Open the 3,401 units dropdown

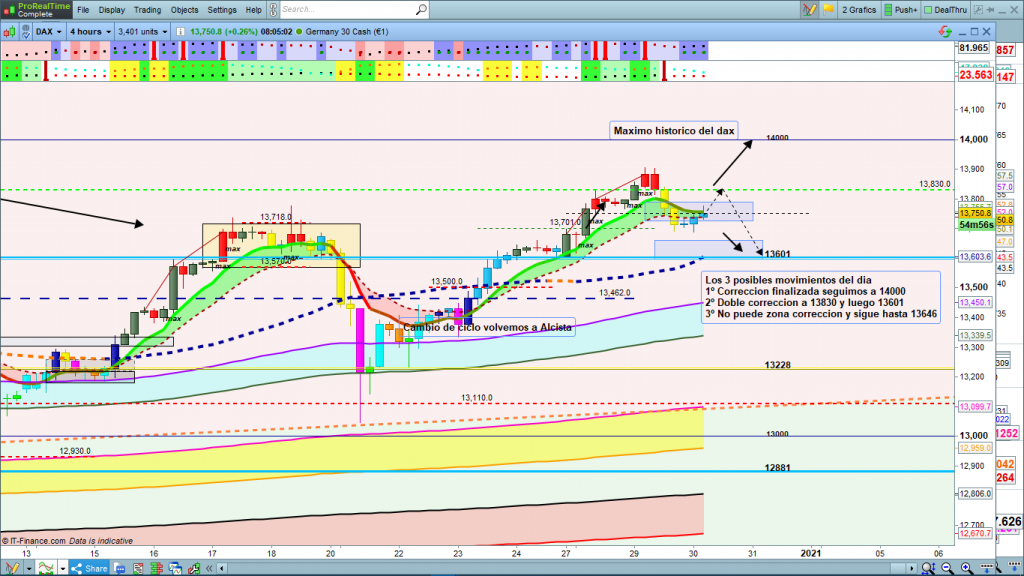pyautogui.click(x=141, y=31)
